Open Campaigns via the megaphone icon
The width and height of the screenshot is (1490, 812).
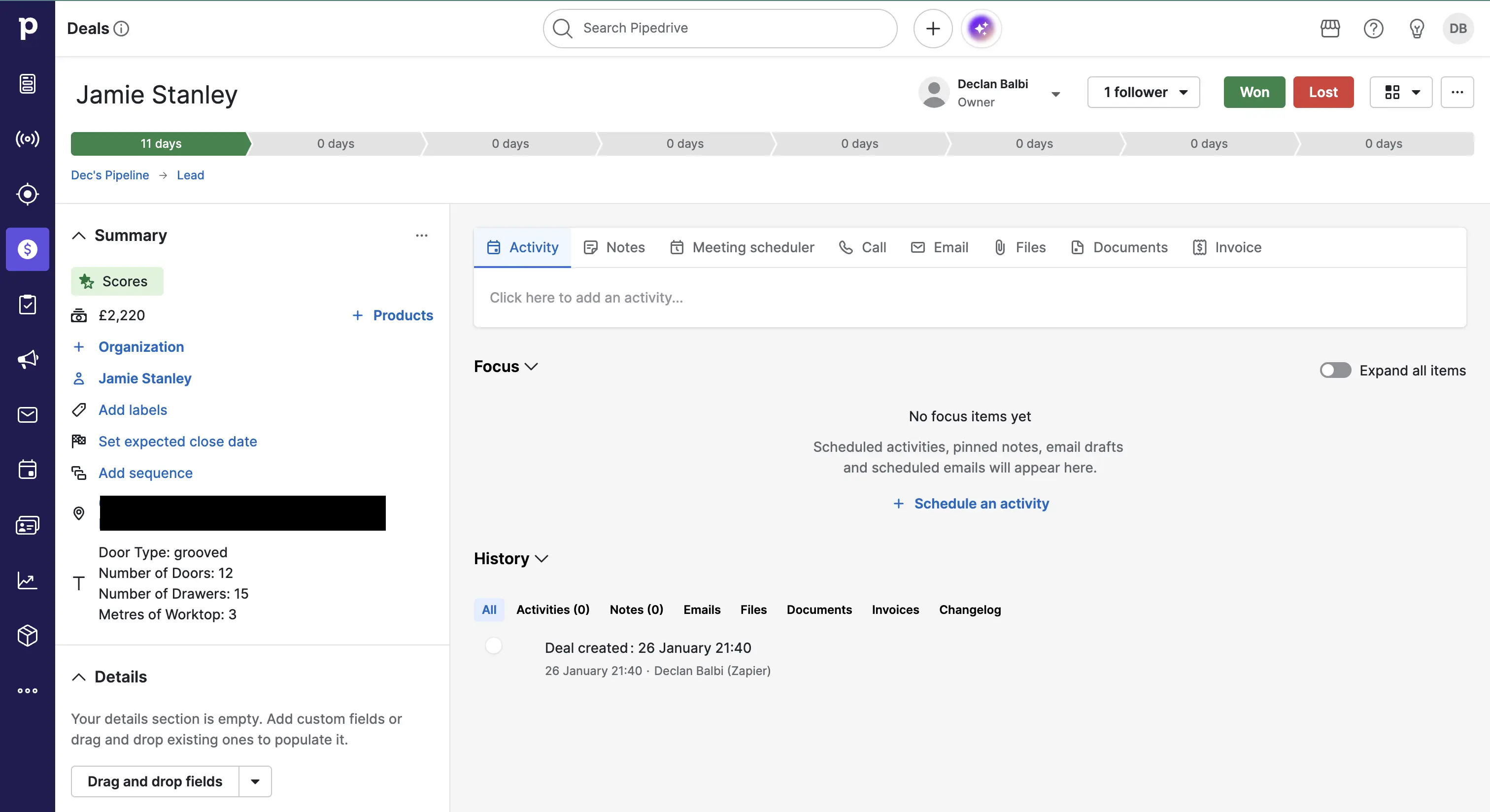click(x=27, y=359)
